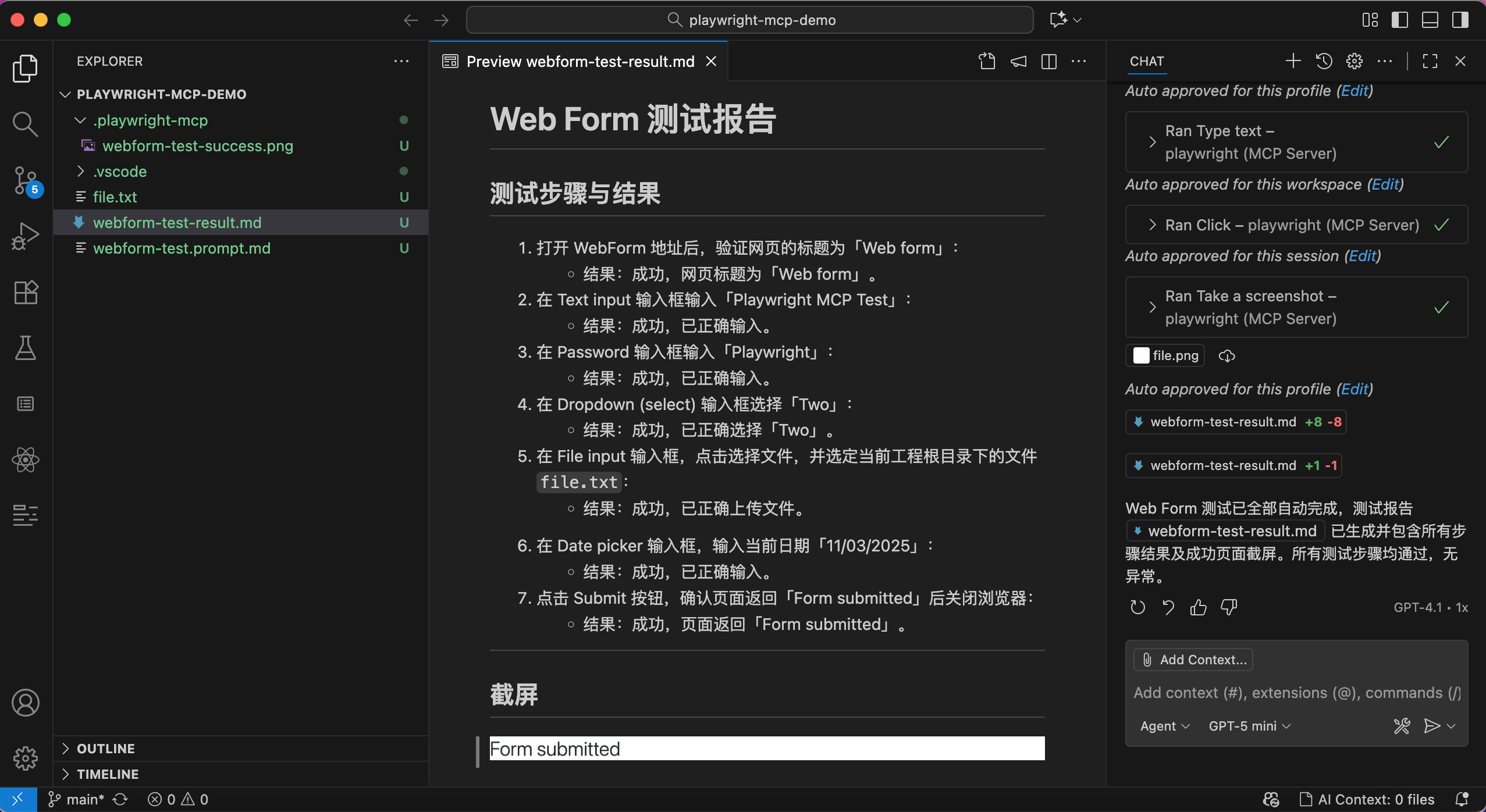The width and height of the screenshot is (1486, 812).
Task: Open the Run and Debug view
Action: [25, 235]
